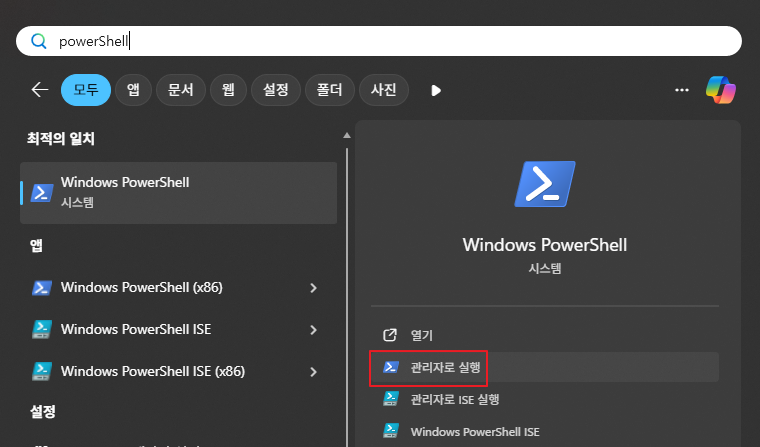
Task: Select the 폴더 filter tab
Action: [x=330, y=90]
